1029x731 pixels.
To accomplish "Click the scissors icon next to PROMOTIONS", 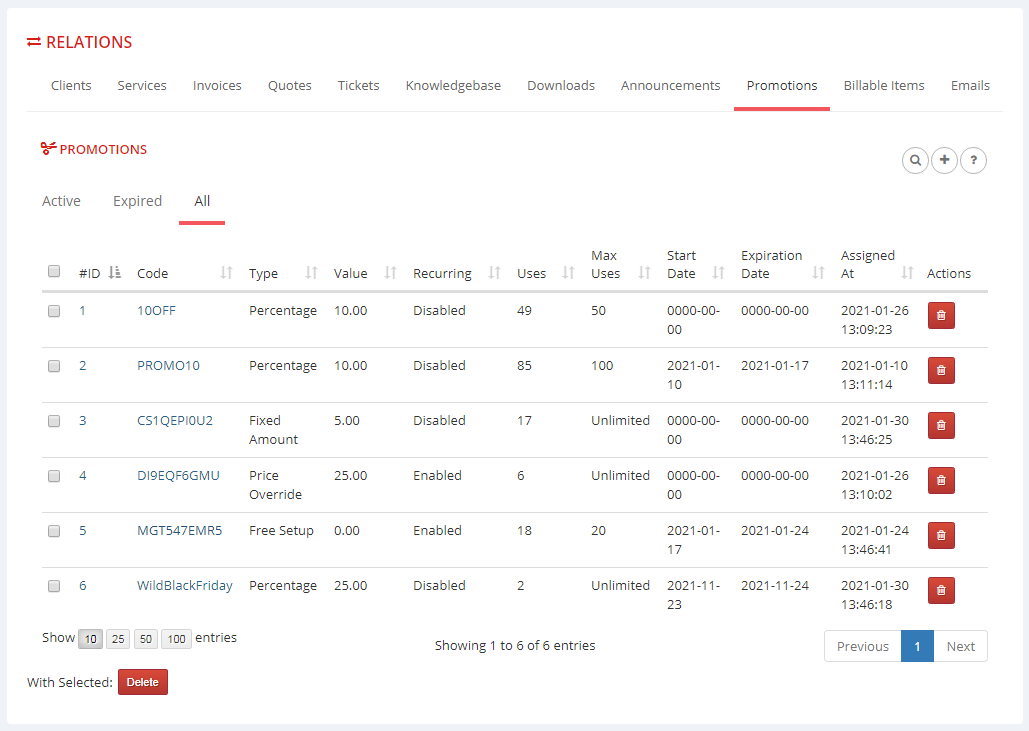I will (46, 148).
